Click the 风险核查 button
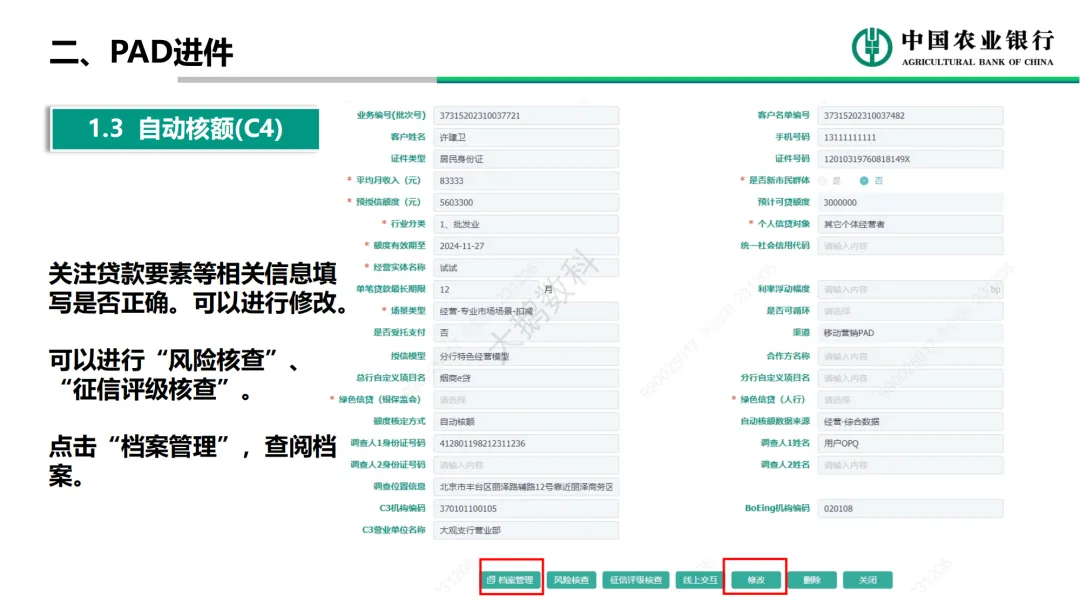The height and width of the screenshot is (608, 1080). click(572, 580)
